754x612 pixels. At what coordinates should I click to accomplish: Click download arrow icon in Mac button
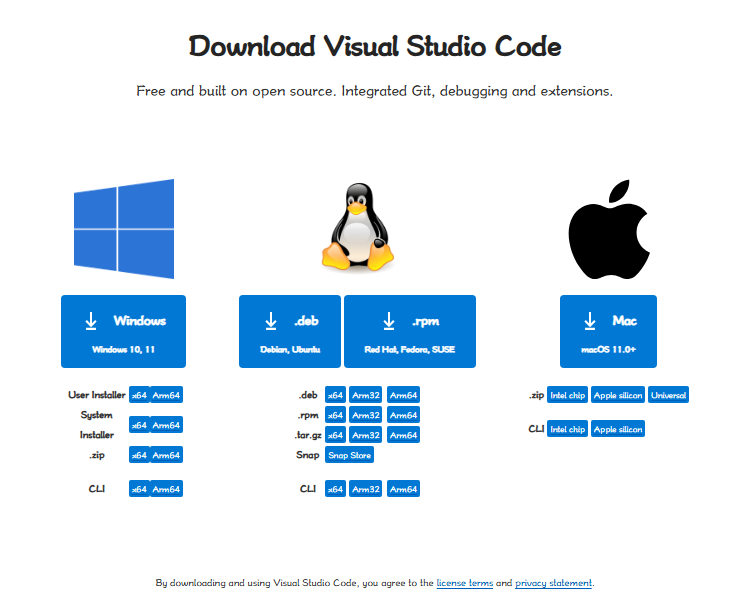point(590,321)
